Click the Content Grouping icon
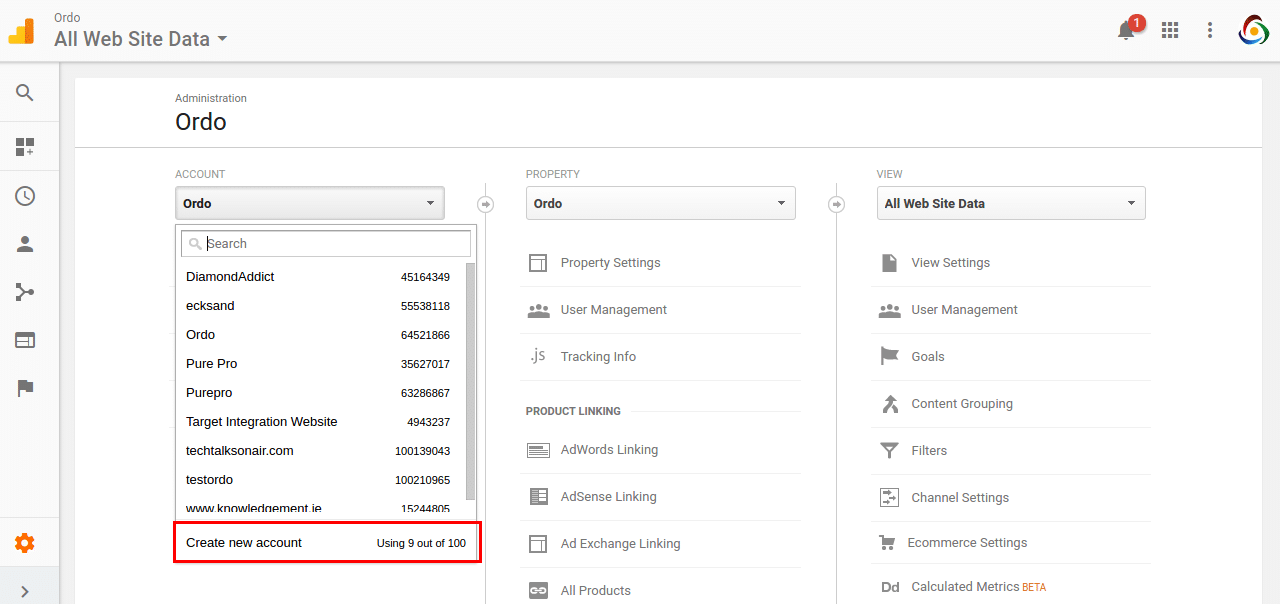The height and width of the screenshot is (604, 1280). pyautogui.click(x=889, y=404)
